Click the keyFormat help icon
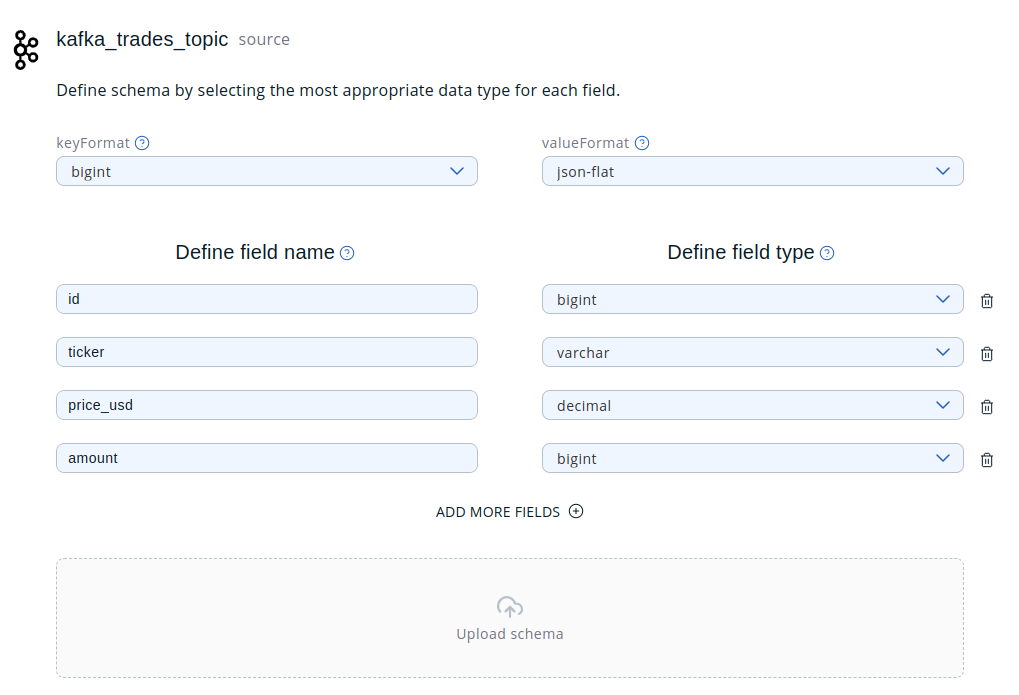This screenshot has height=695, width=1019. pyautogui.click(x=142, y=143)
